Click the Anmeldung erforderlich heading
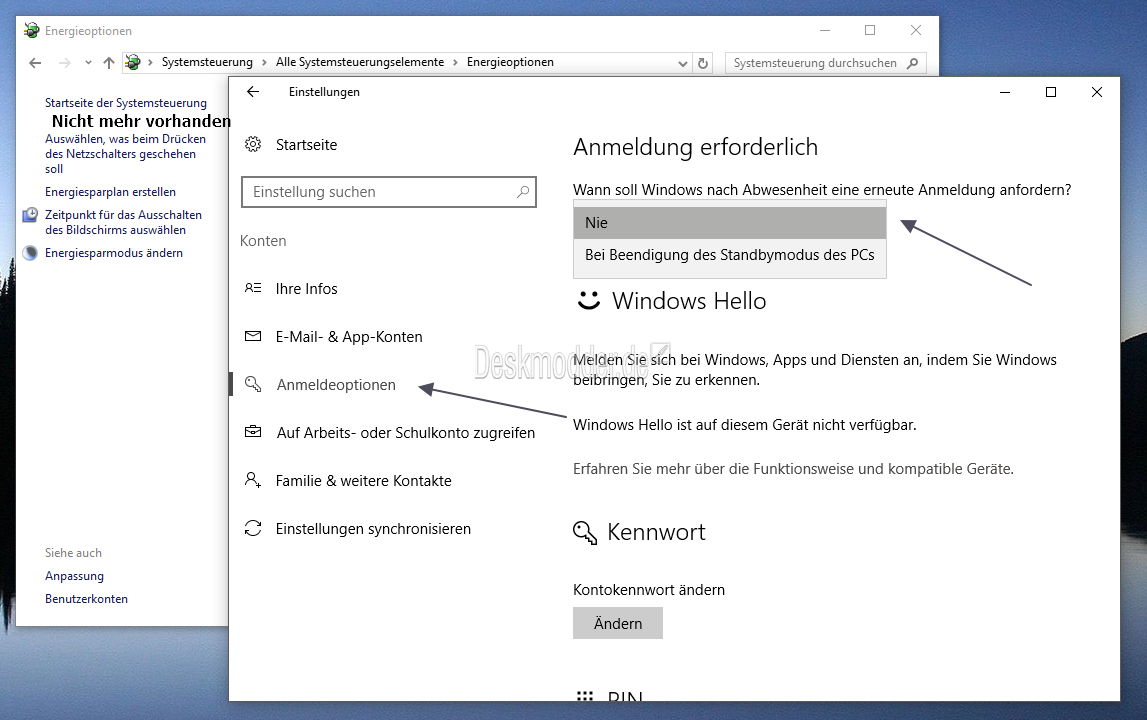Viewport: 1147px width, 720px height. click(x=695, y=147)
